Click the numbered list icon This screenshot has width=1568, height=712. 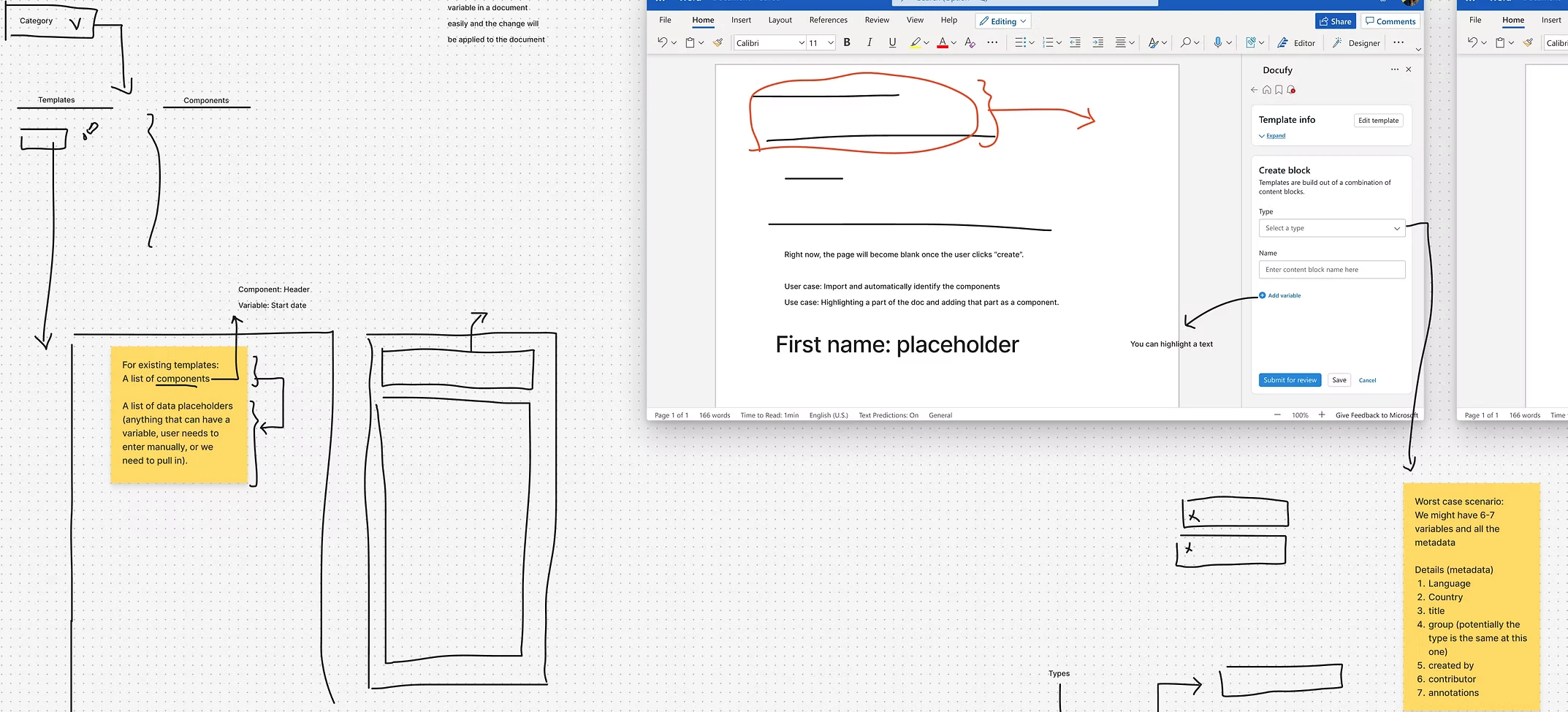[1048, 42]
